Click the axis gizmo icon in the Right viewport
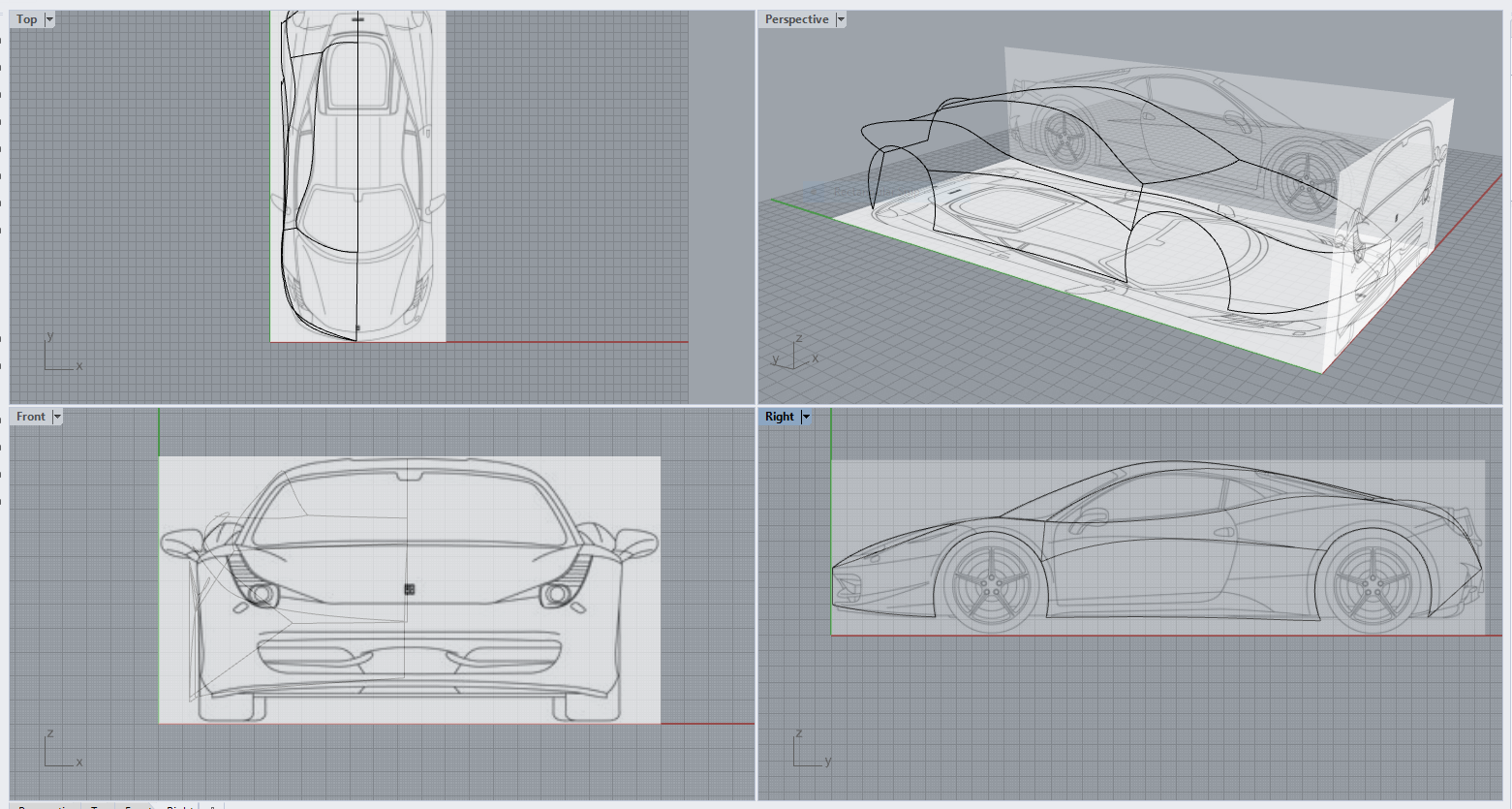The height and width of the screenshot is (809, 1512). [x=808, y=748]
